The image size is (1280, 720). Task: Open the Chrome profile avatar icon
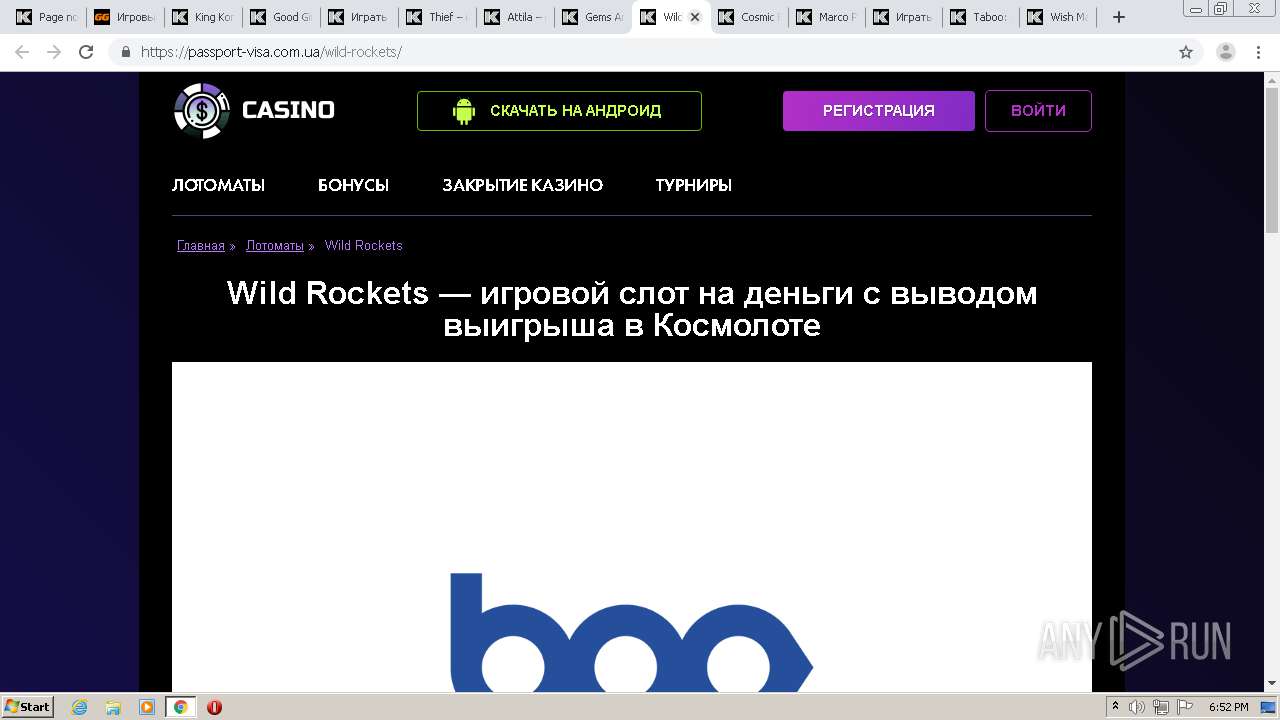pos(1226,52)
